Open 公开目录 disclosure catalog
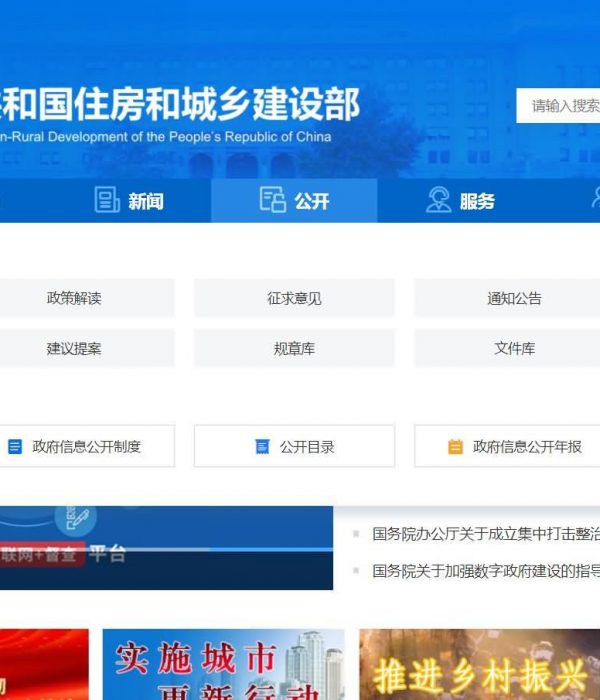This screenshot has width=600, height=700. (294, 446)
